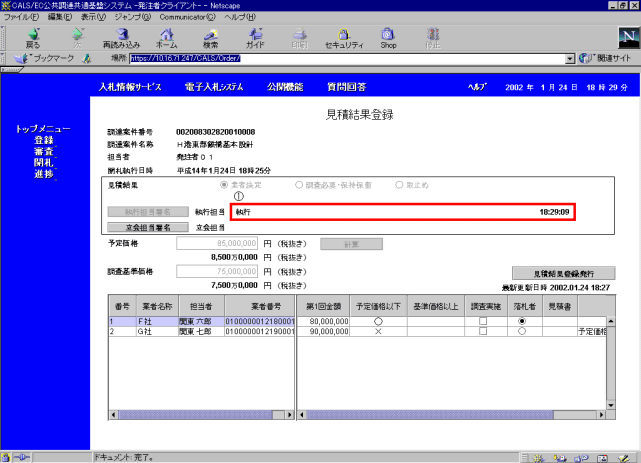The height and width of the screenshot is (463, 641).
Task: Open the ジャンプ(G) menu
Action: point(132,17)
